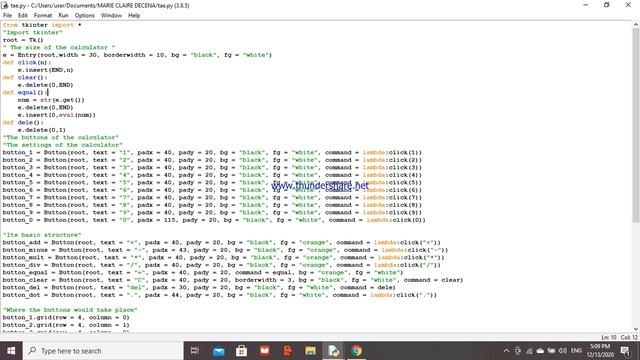Click the button_clear = Button definition line
This screenshot has width=640, height=360.
pyautogui.click(x=233, y=280)
